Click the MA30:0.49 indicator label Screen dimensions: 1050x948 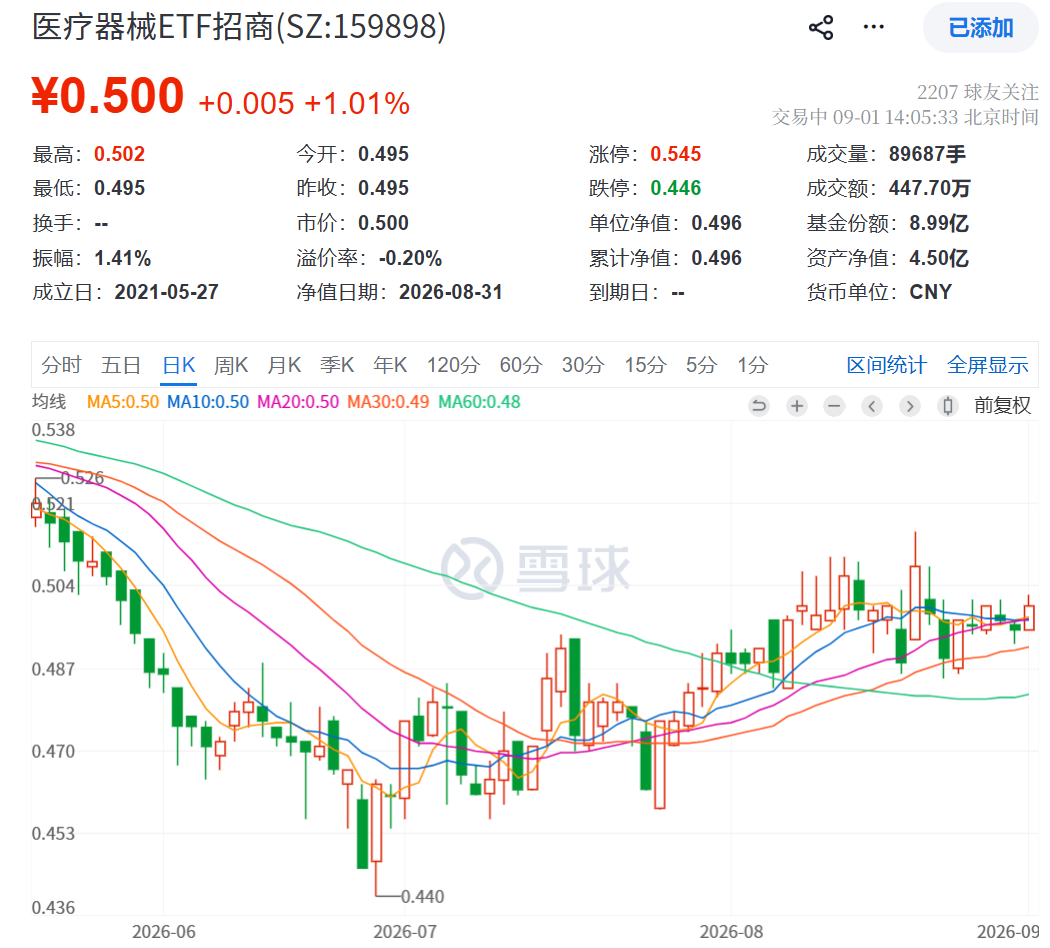click(388, 402)
